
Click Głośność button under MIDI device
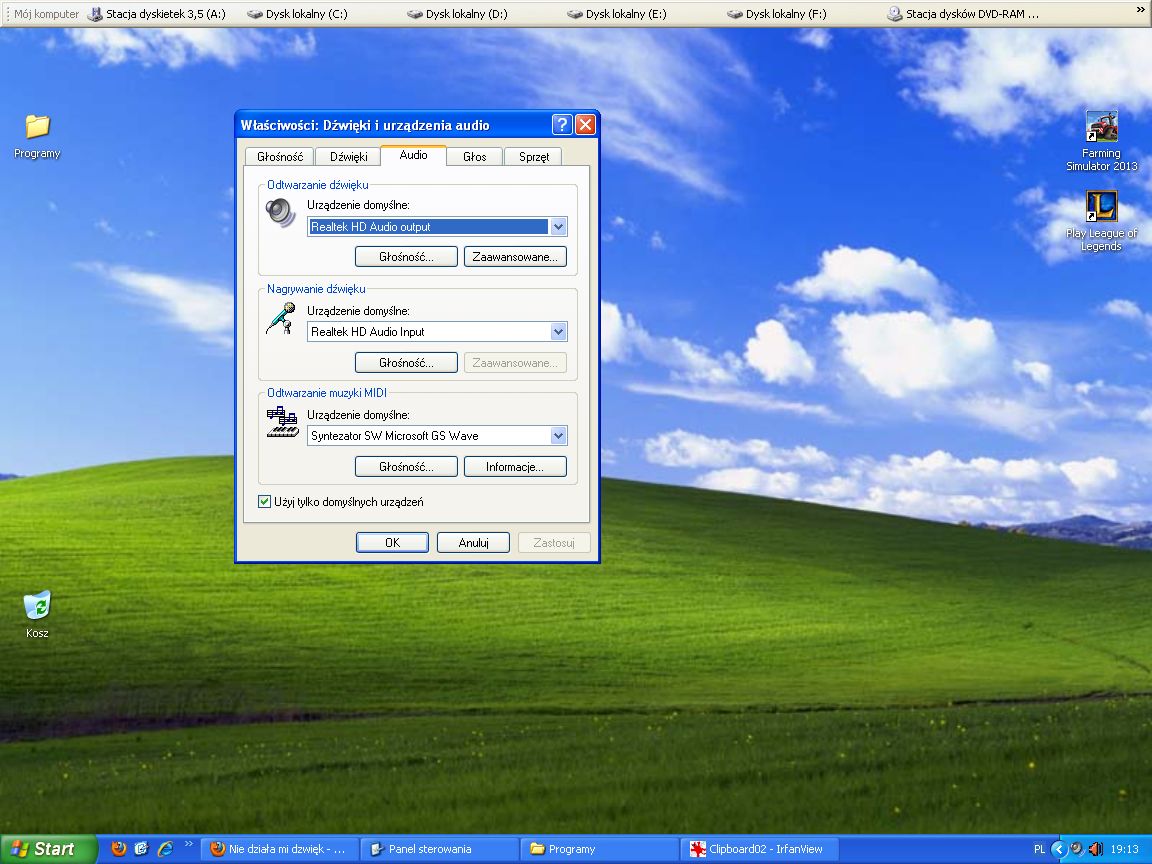click(x=406, y=467)
